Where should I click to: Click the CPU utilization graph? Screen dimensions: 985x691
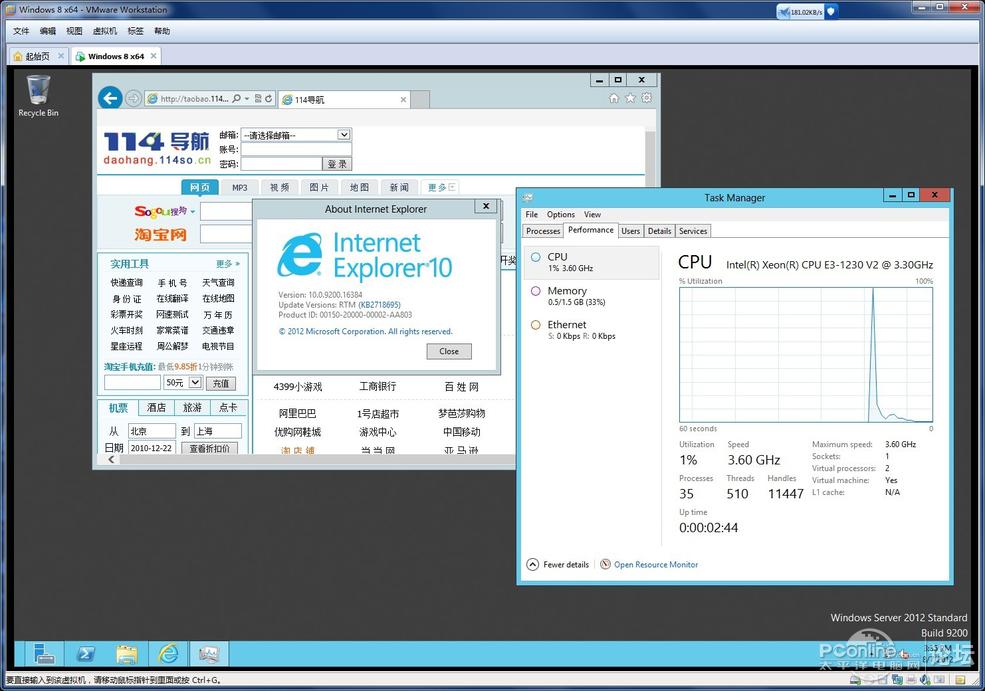(806, 355)
